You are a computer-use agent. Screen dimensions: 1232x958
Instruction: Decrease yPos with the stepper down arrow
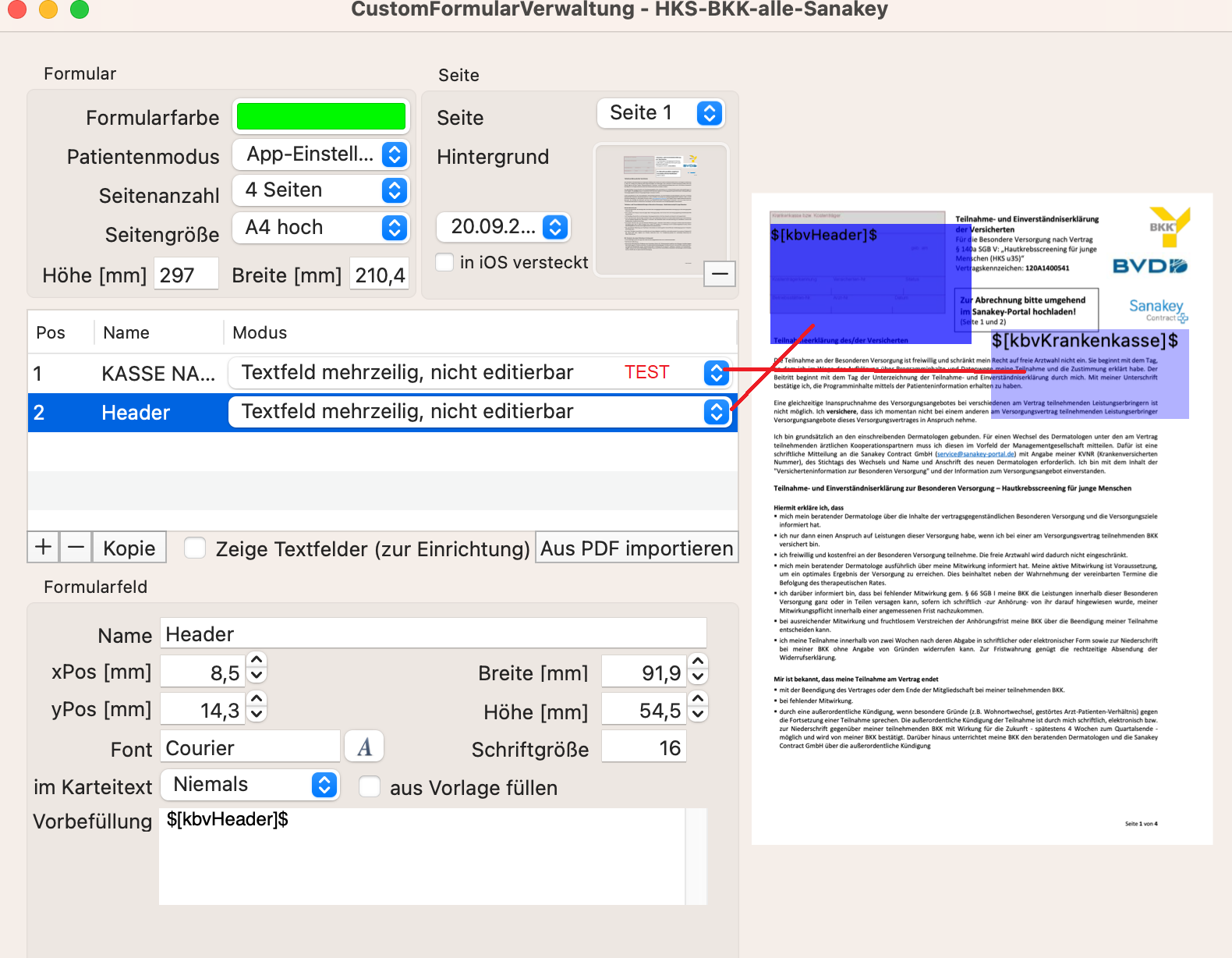(257, 715)
